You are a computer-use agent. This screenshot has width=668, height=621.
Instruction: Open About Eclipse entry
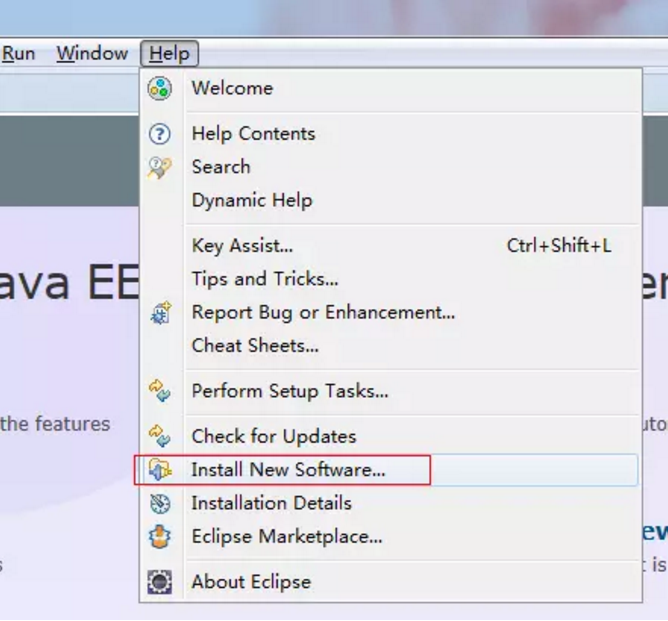pyautogui.click(x=390, y=582)
